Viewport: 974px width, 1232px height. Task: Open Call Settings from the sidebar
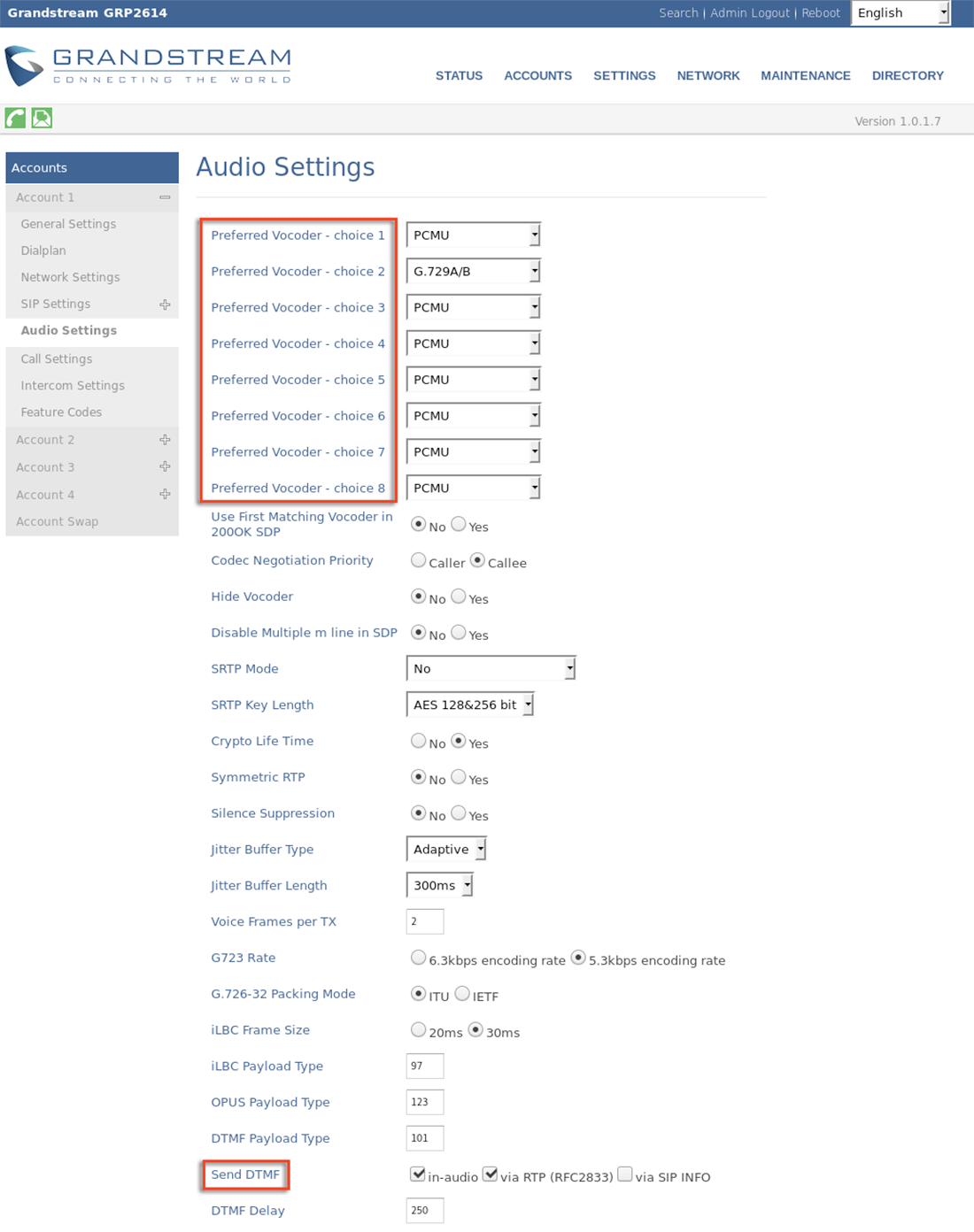tap(56, 358)
